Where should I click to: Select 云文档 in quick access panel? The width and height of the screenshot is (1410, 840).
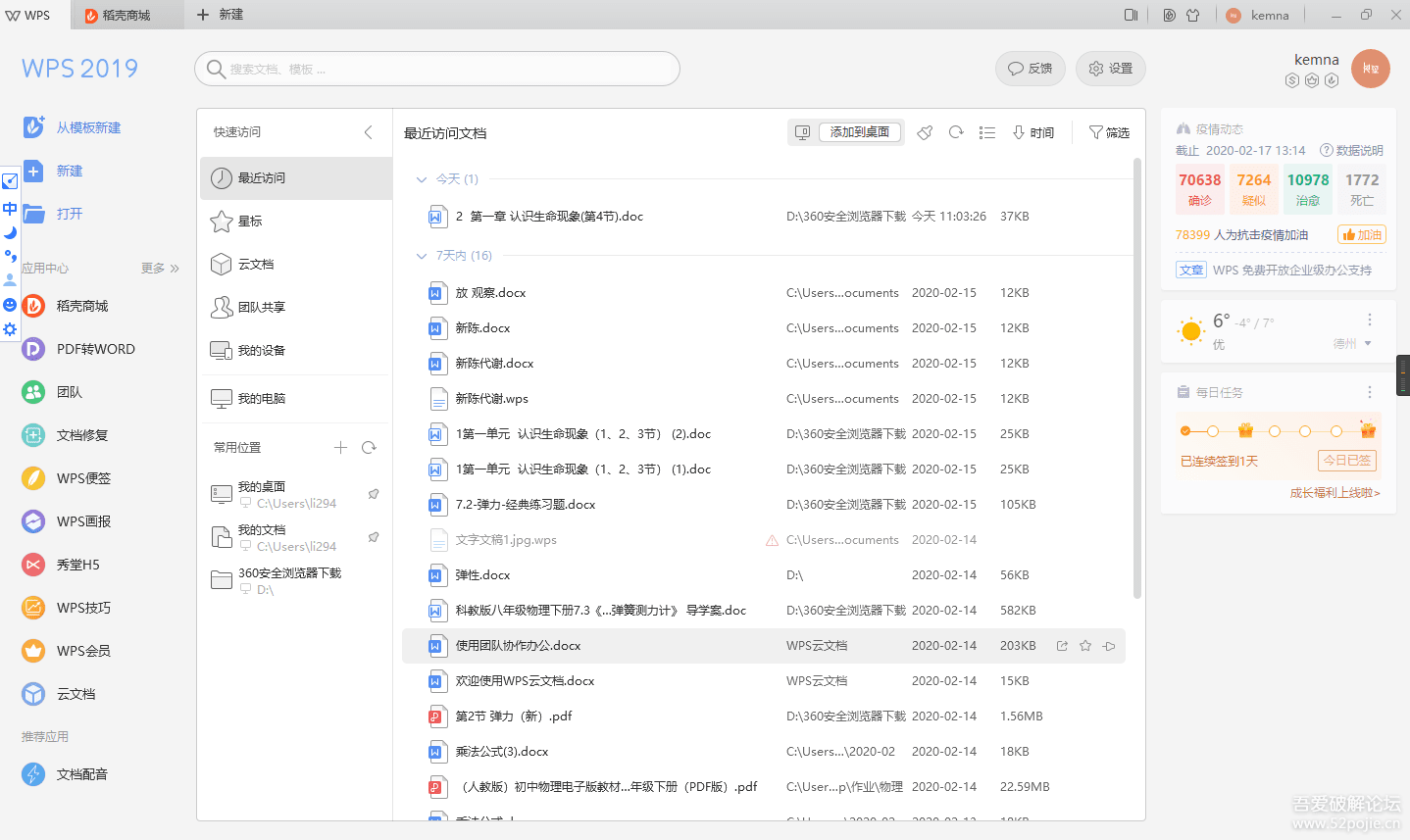pos(255,265)
